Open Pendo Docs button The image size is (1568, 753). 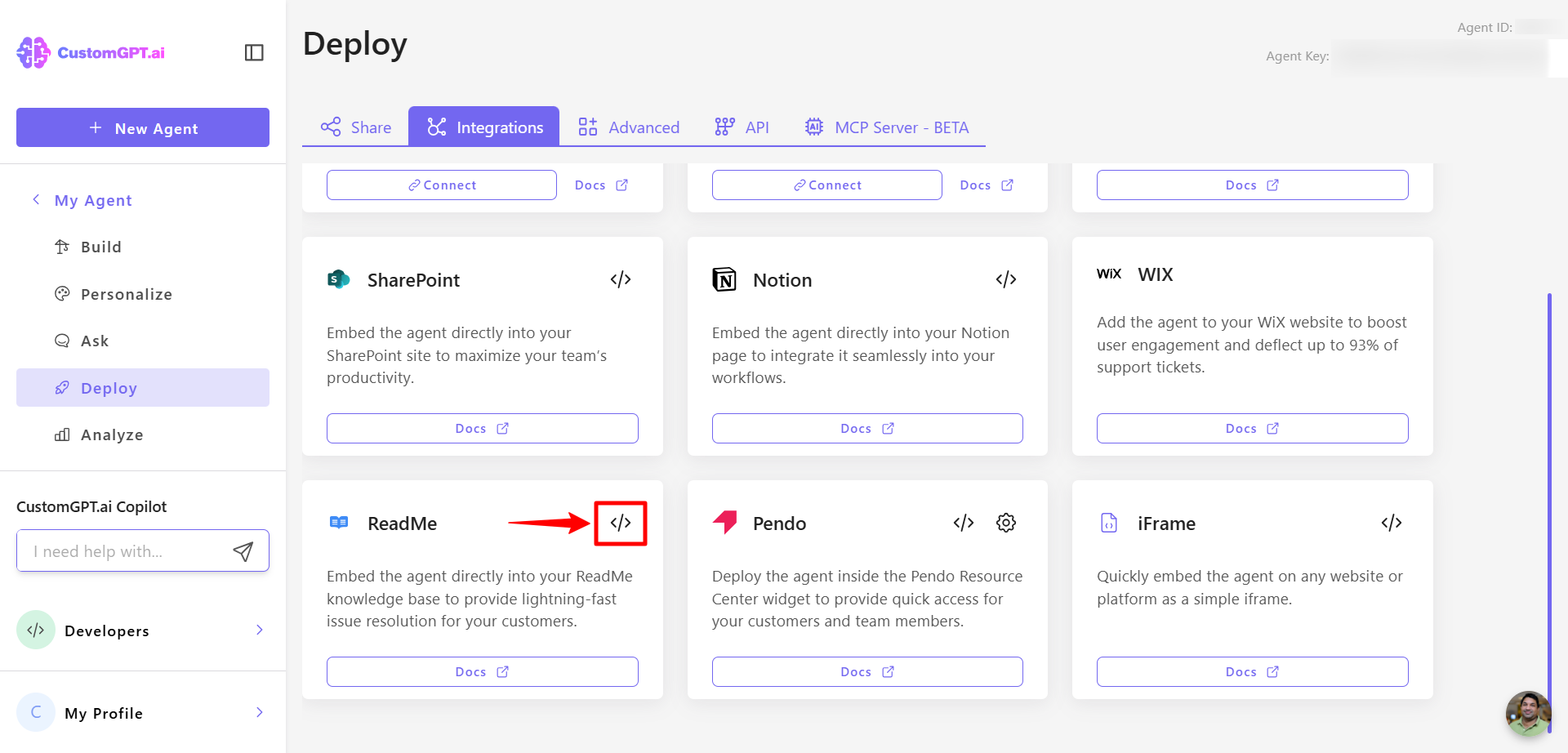[x=867, y=671]
